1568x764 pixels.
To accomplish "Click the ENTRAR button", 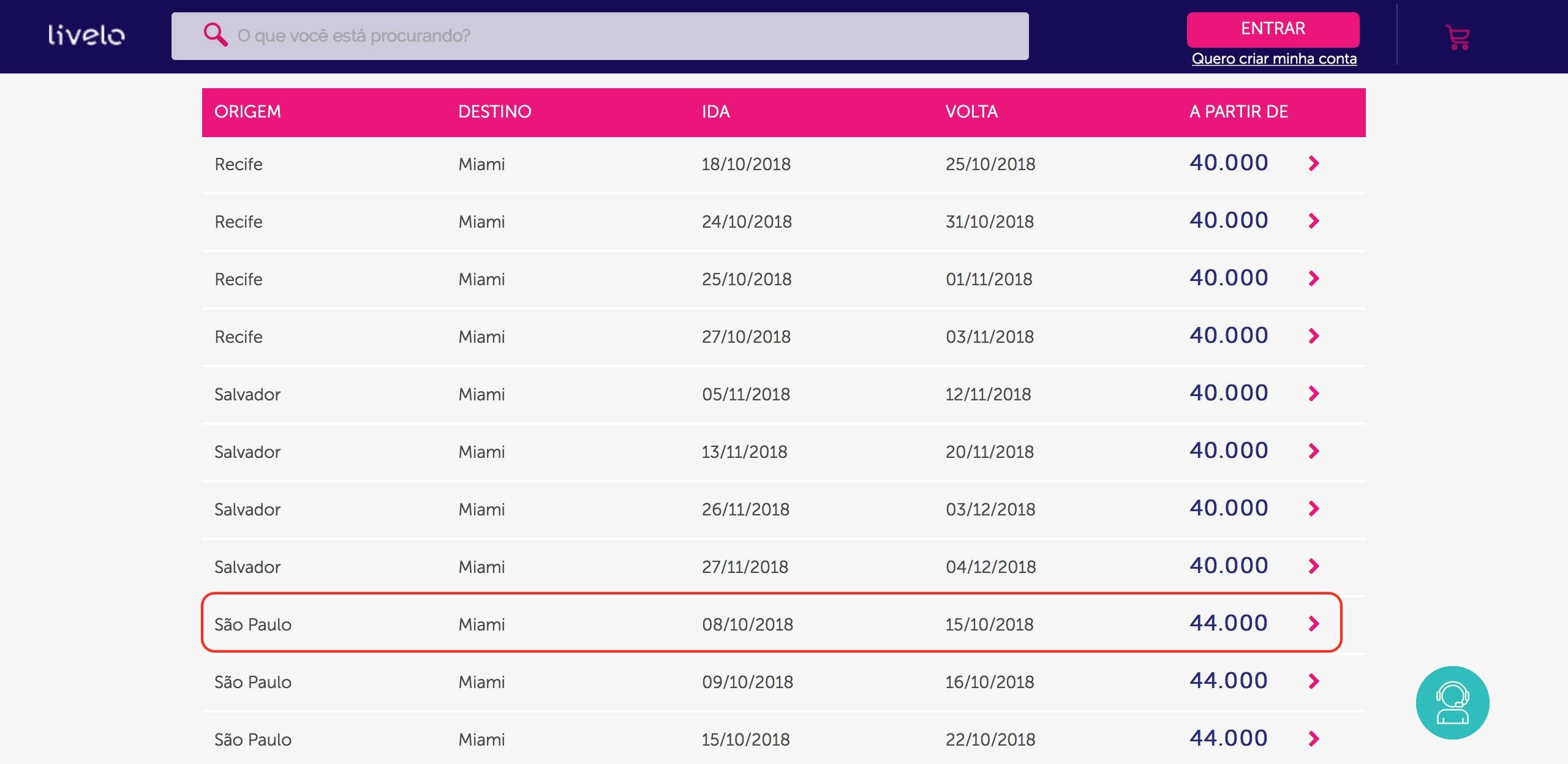I will pos(1273,29).
